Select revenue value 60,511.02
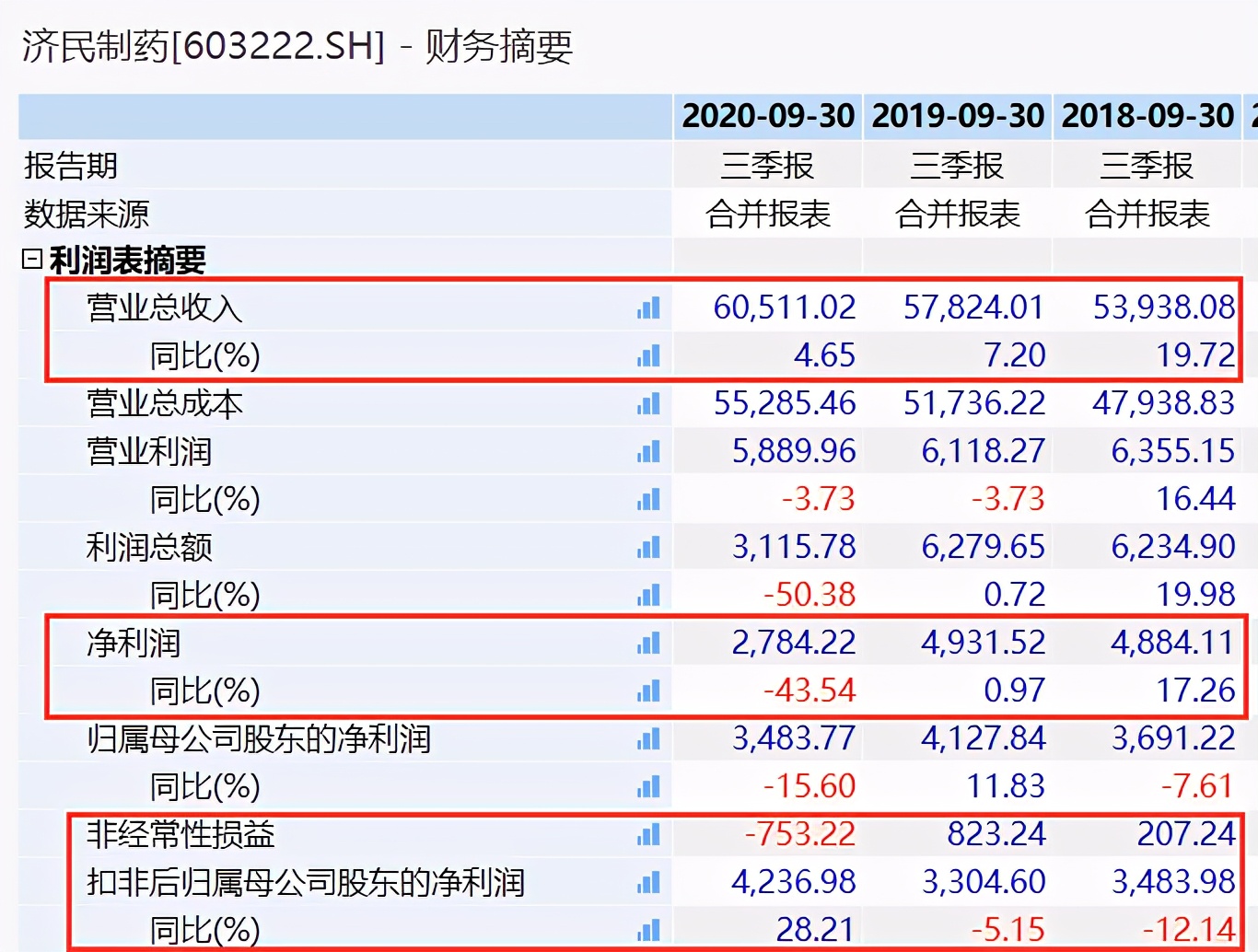Image resolution: width=1258 pixels, height=952 pixels. tap(785, 308)
